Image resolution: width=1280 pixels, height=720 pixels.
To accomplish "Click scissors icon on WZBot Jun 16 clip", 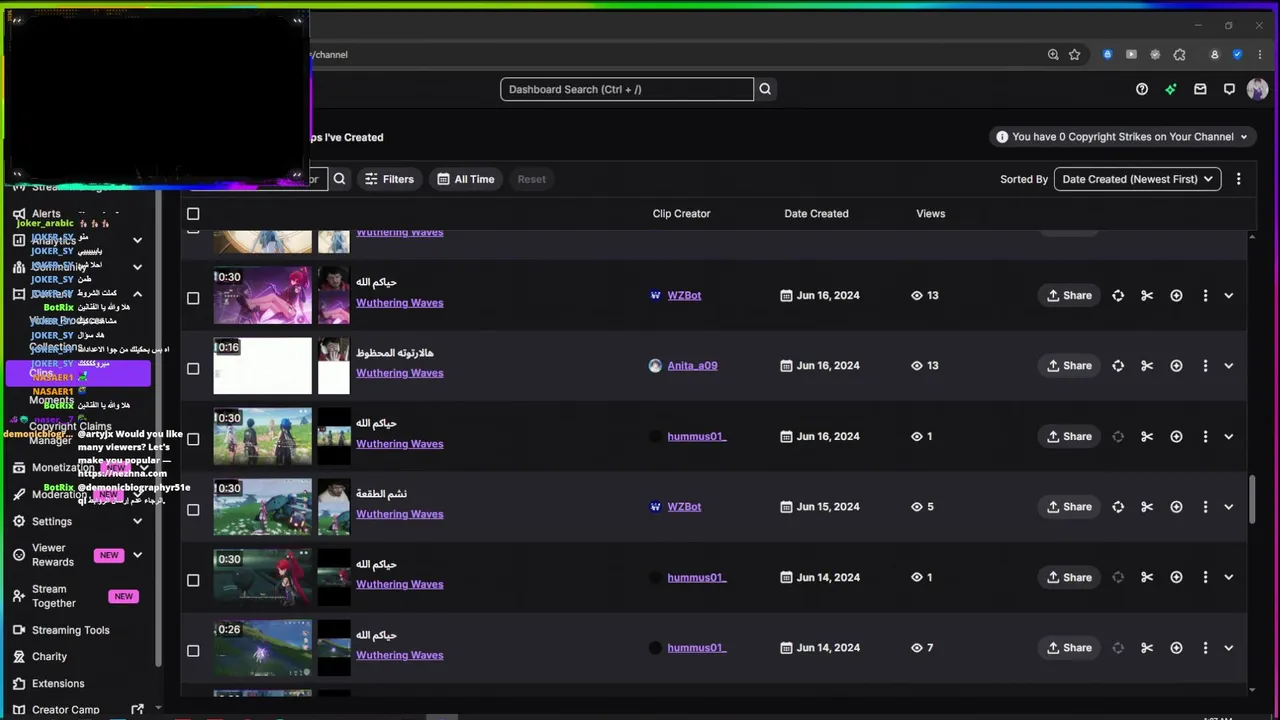I will point(1147,296).
